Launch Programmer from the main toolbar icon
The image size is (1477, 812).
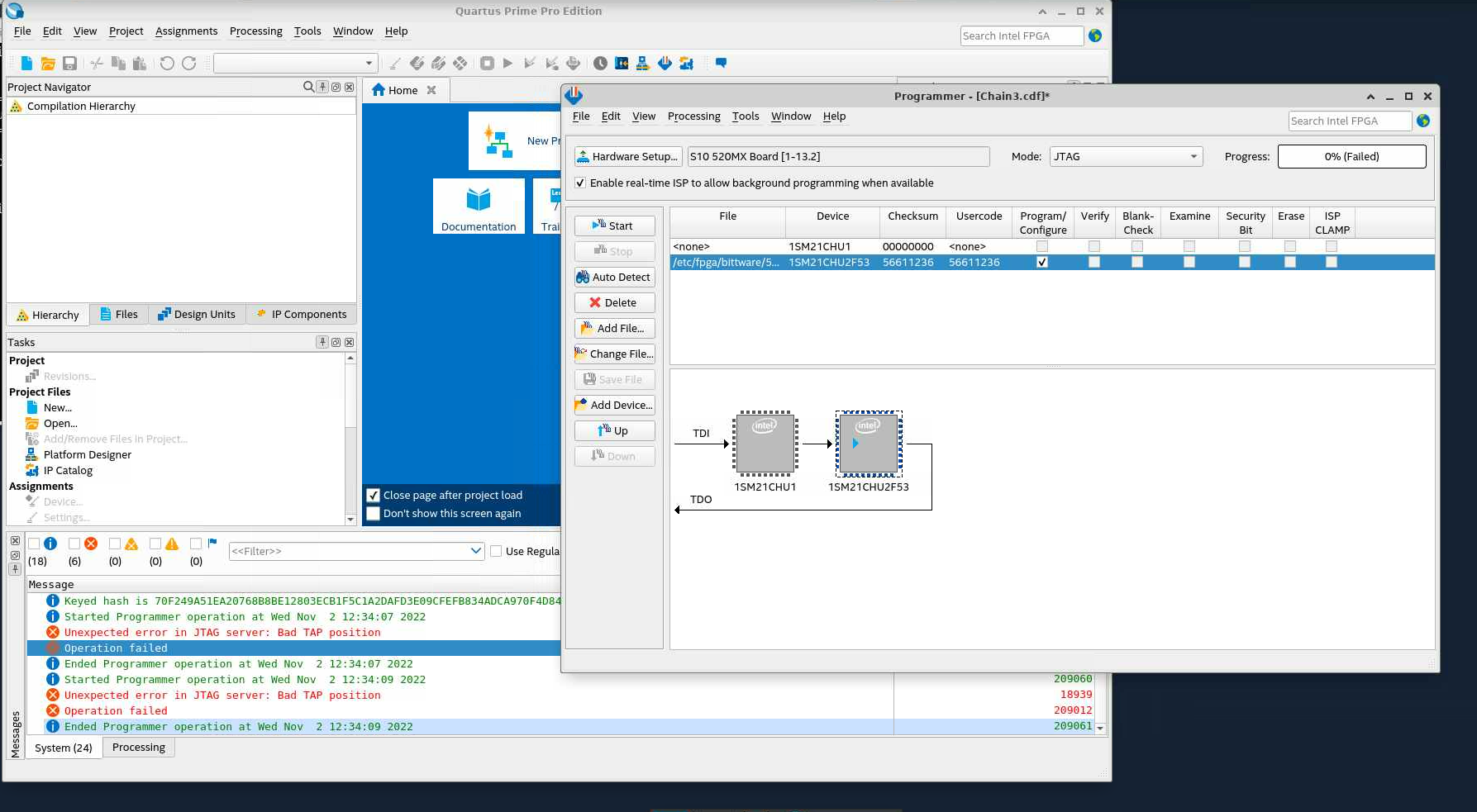tap(665, 63)
